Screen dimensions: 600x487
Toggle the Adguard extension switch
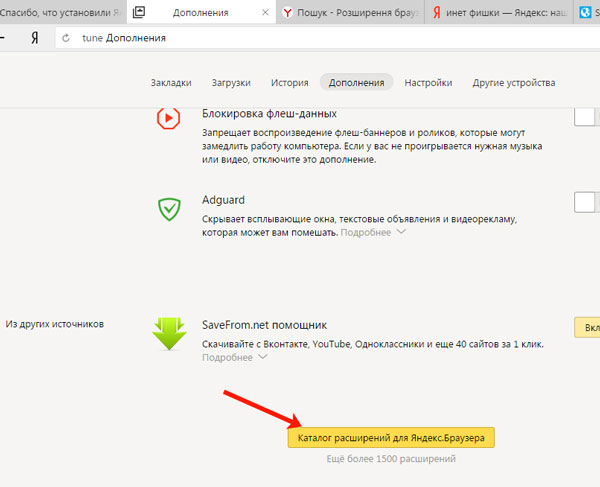coord(586,203)
